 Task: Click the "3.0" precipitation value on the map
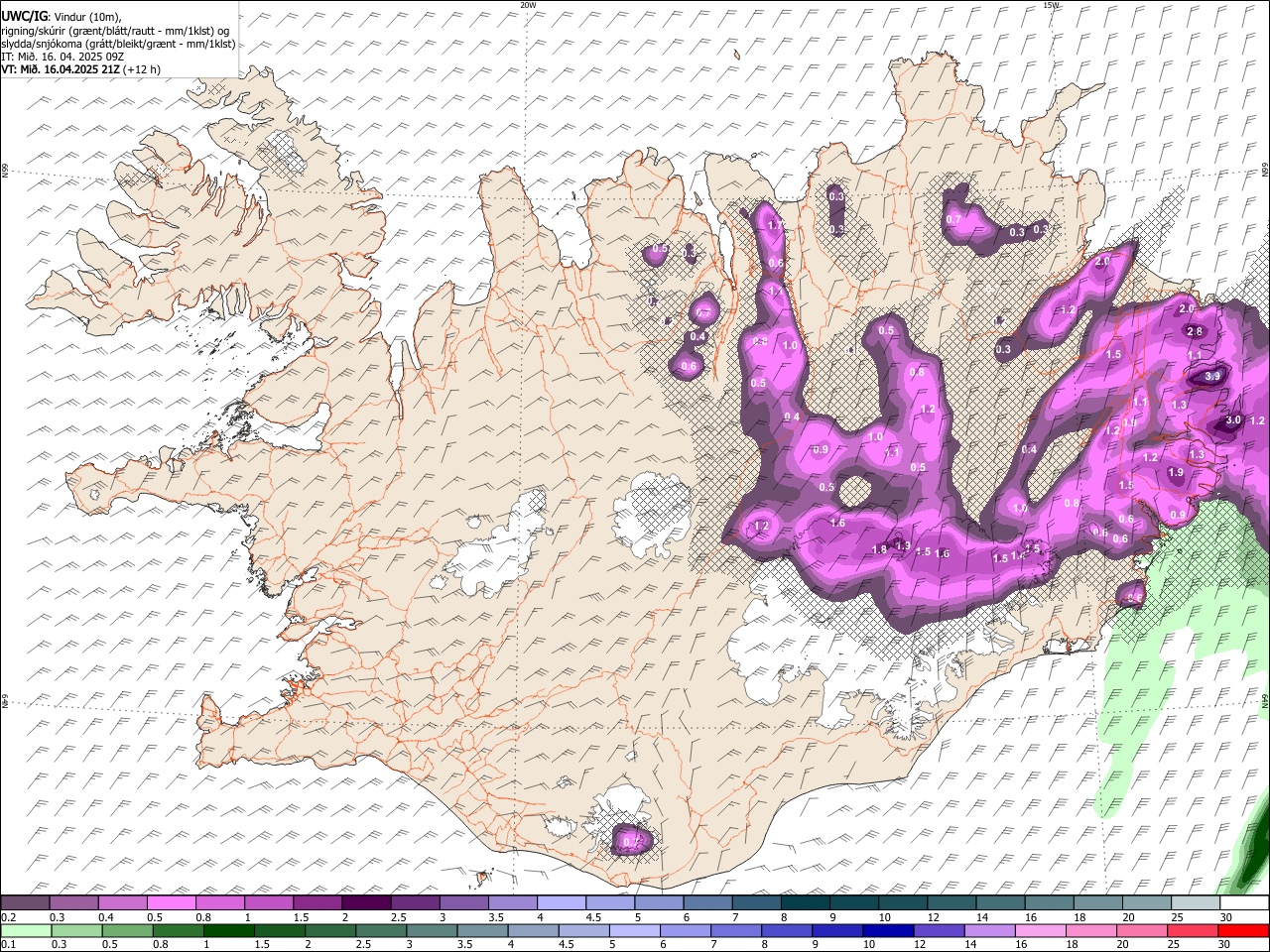1233,420
